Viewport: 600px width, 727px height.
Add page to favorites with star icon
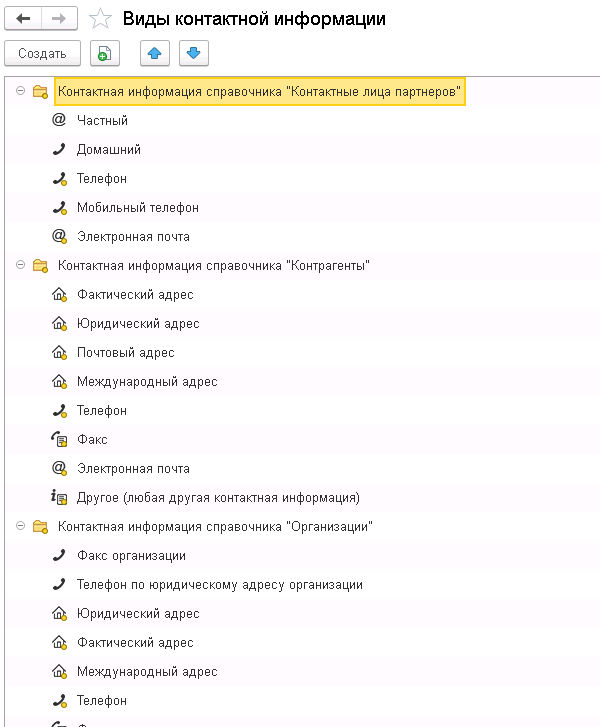coord(99,19)
